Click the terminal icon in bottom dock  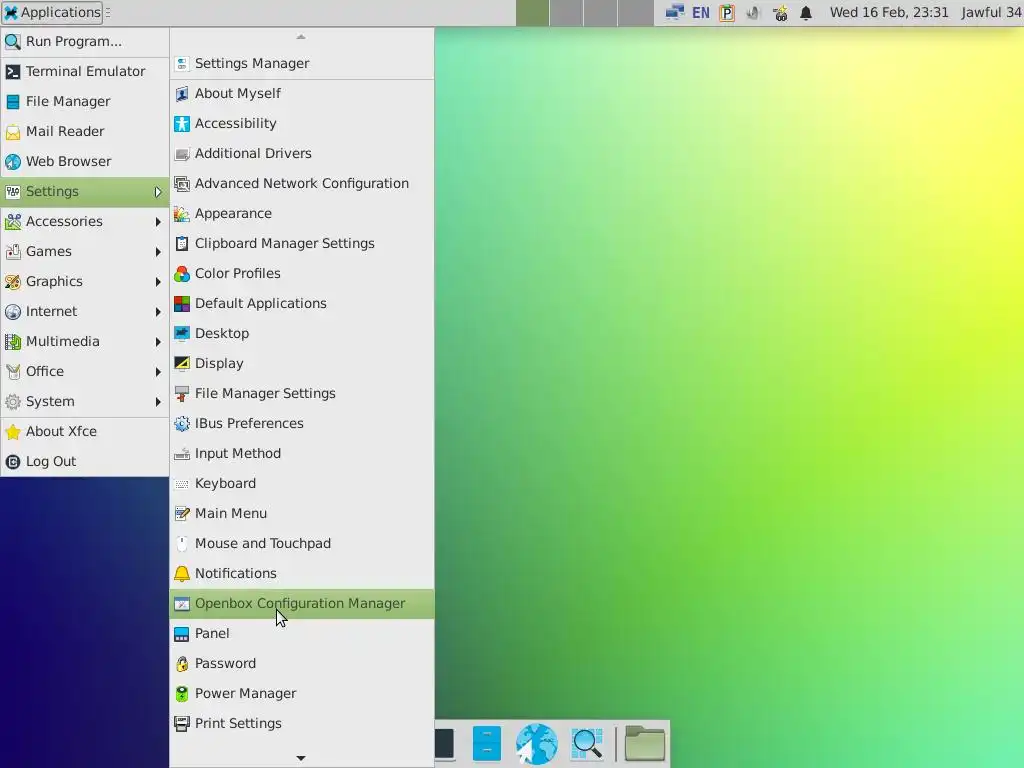click(445, 744)
